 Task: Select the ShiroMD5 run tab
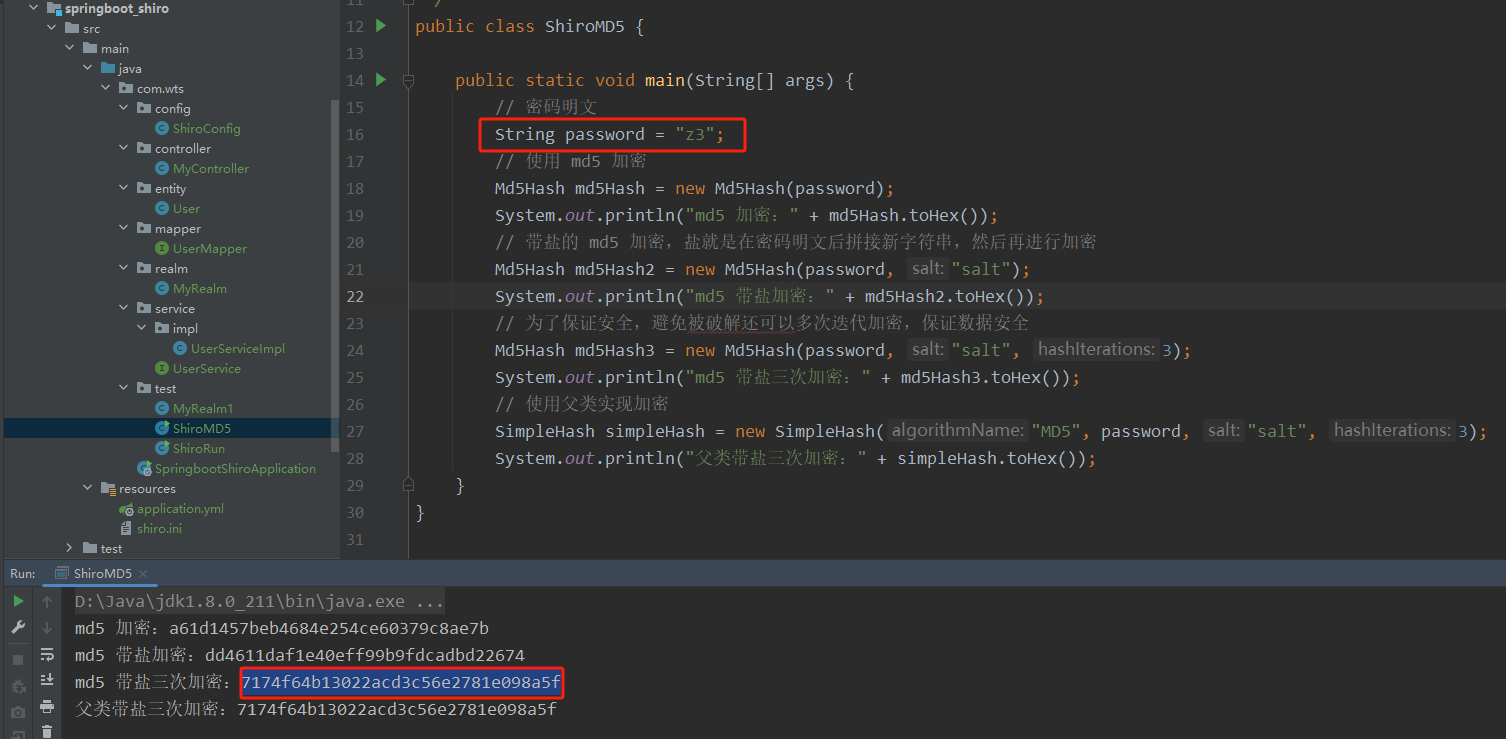click(102, 574)
